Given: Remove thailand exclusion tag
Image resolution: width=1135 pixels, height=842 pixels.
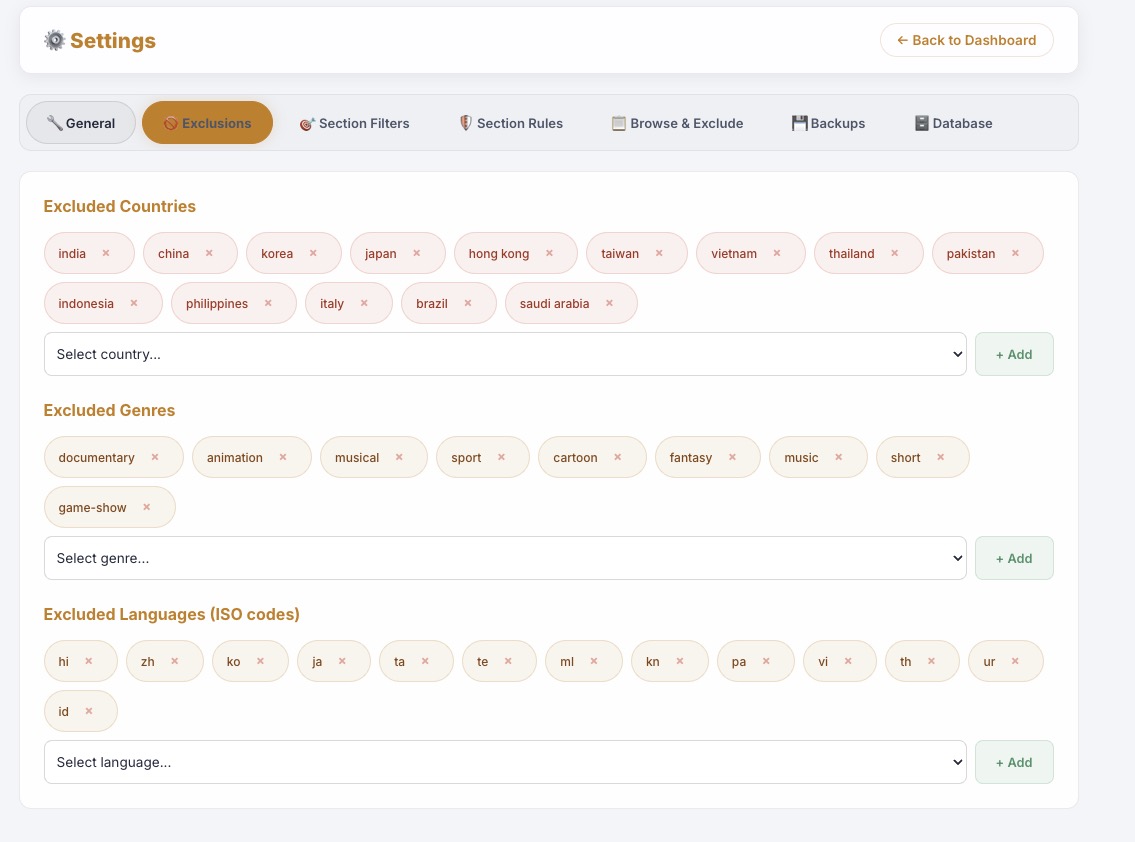Looking at the screenshot, I should click(895, 253).
